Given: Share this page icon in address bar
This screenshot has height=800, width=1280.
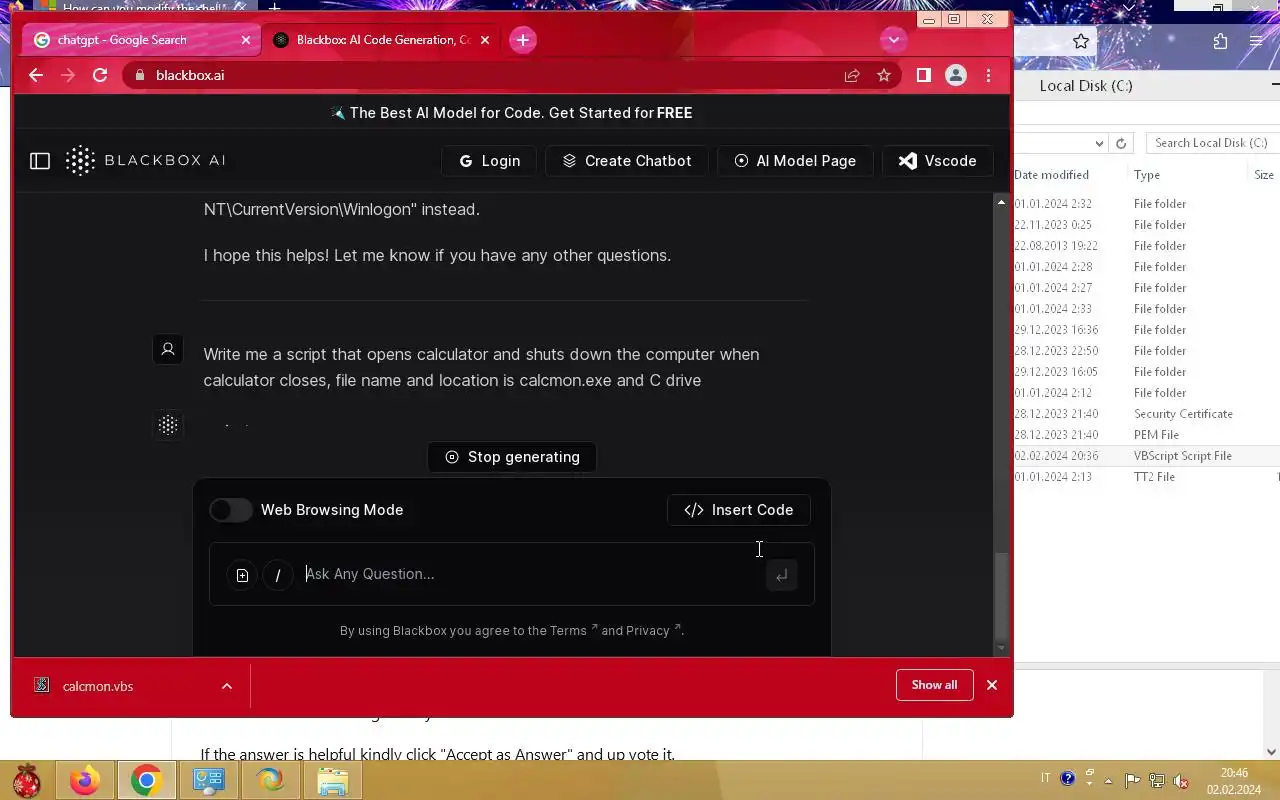Looking at the screenshot, I should click(x=852, y=75).
